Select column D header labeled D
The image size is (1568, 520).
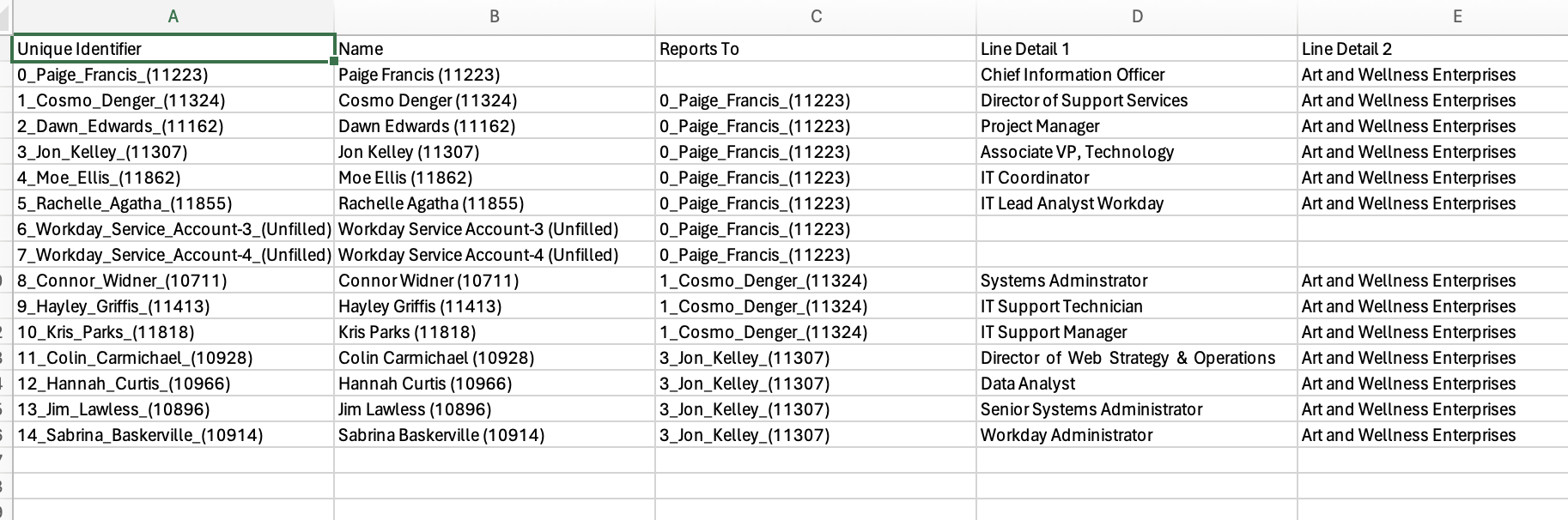click(x=1137, y=16)
